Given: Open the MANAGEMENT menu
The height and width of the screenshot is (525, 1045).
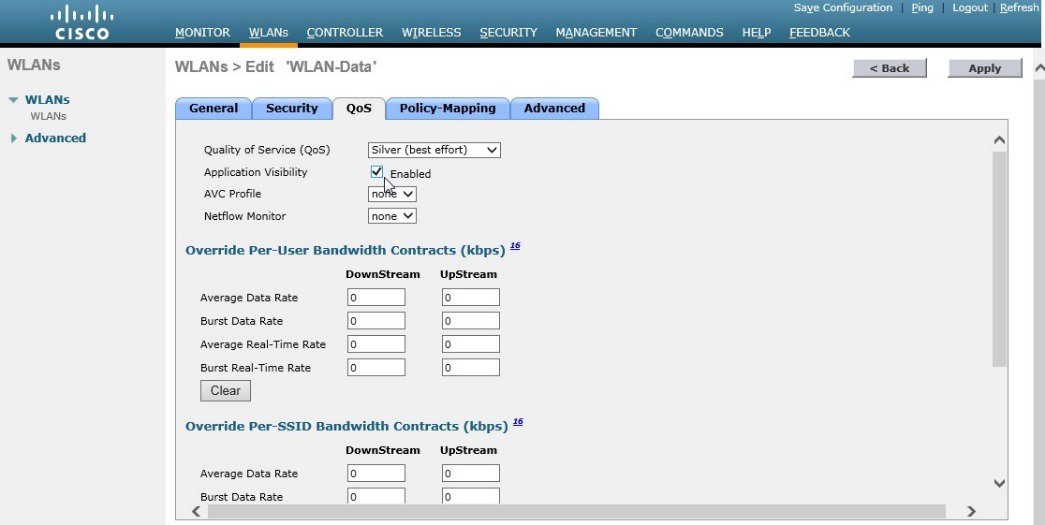Looking at the screenshot, I should 596,32.
